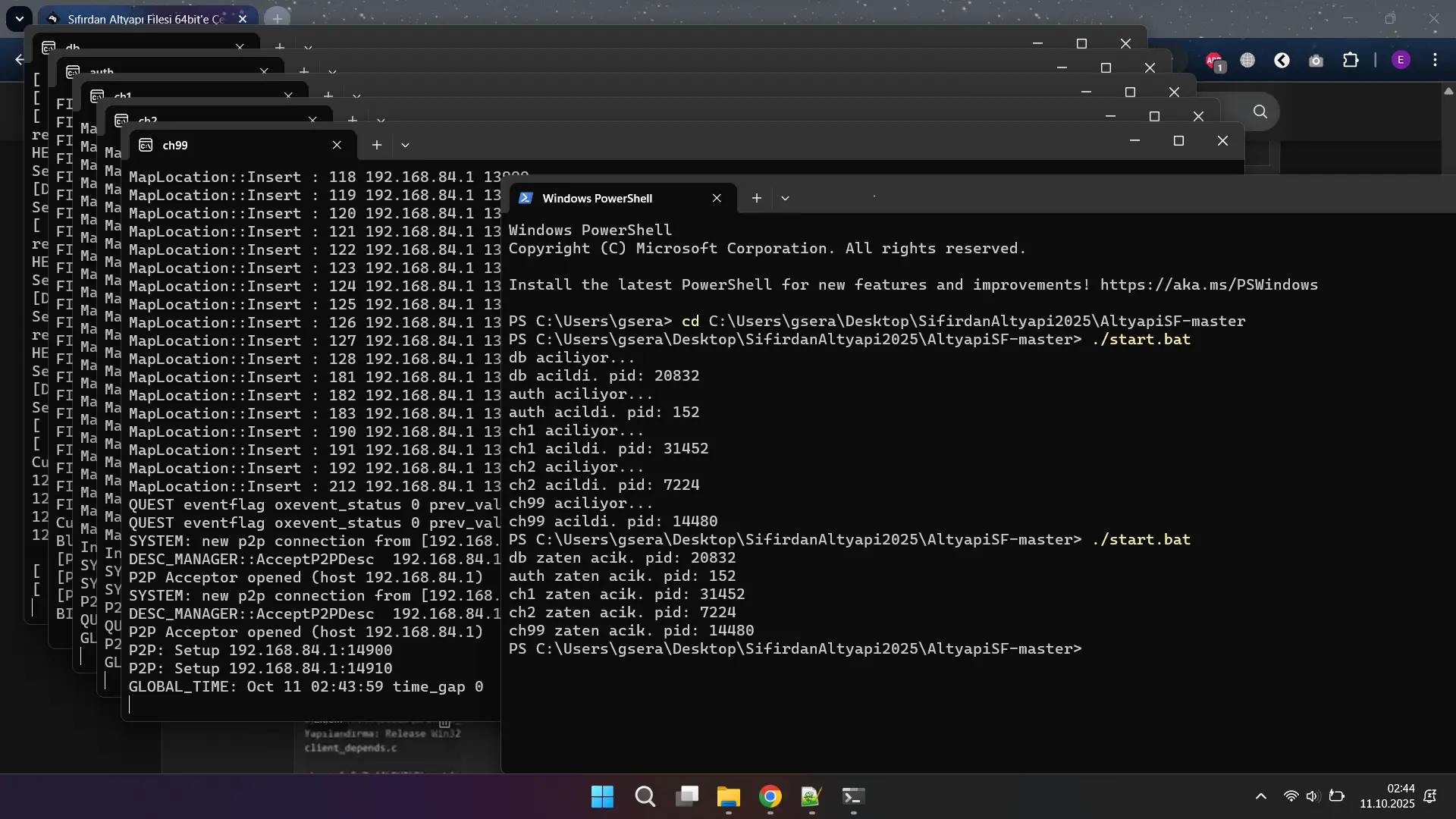Select the ch99 terminal tab
Viewport: 1456px width, 819px height.
(174, 145)
